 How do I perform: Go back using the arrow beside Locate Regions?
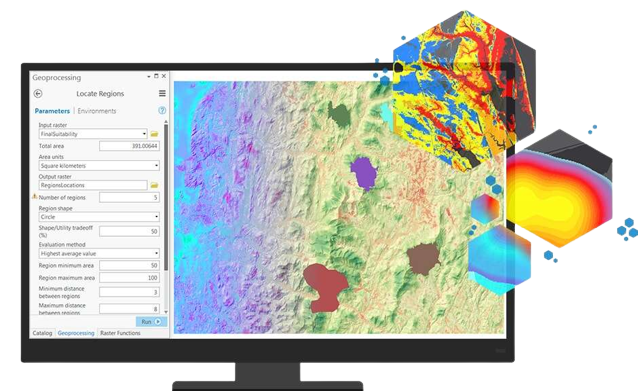pos(38,94)
